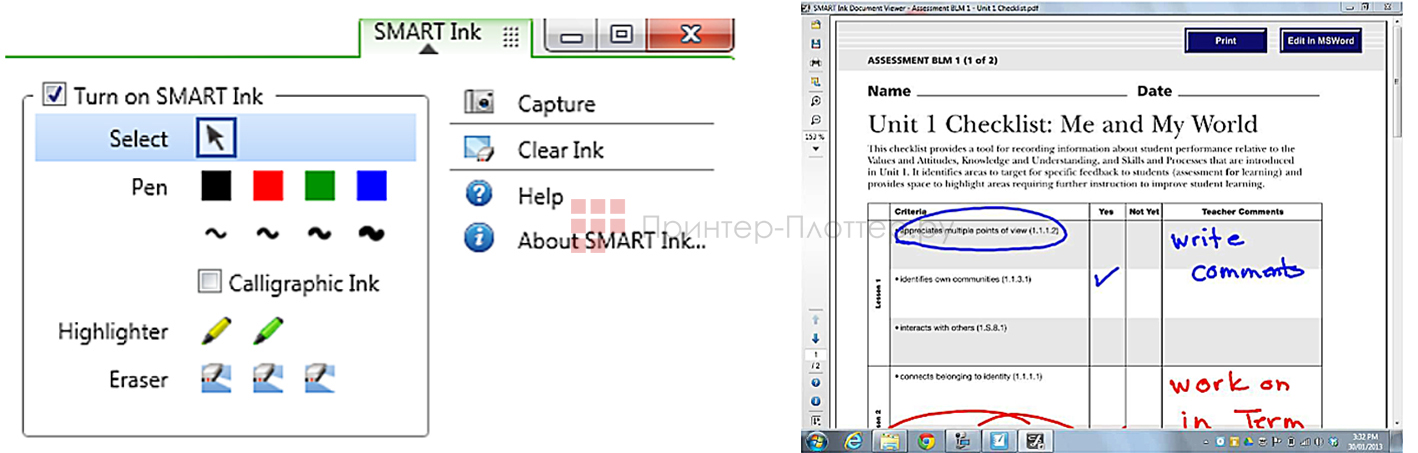Click the SMART Ink tab label
This screenshot has width=1418, height=453.
(427, 31)
